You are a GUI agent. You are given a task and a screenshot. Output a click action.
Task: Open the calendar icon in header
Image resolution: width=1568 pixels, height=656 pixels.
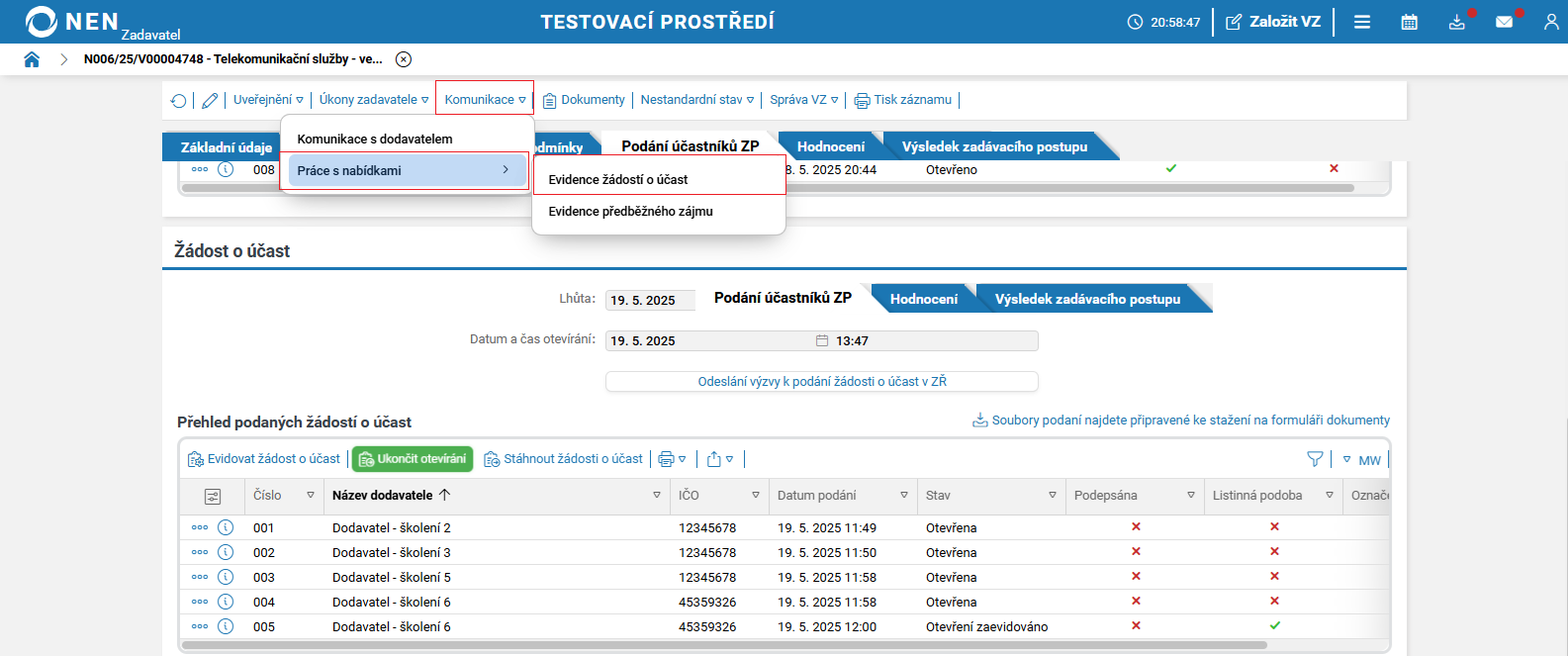(x=1410, y=22)
